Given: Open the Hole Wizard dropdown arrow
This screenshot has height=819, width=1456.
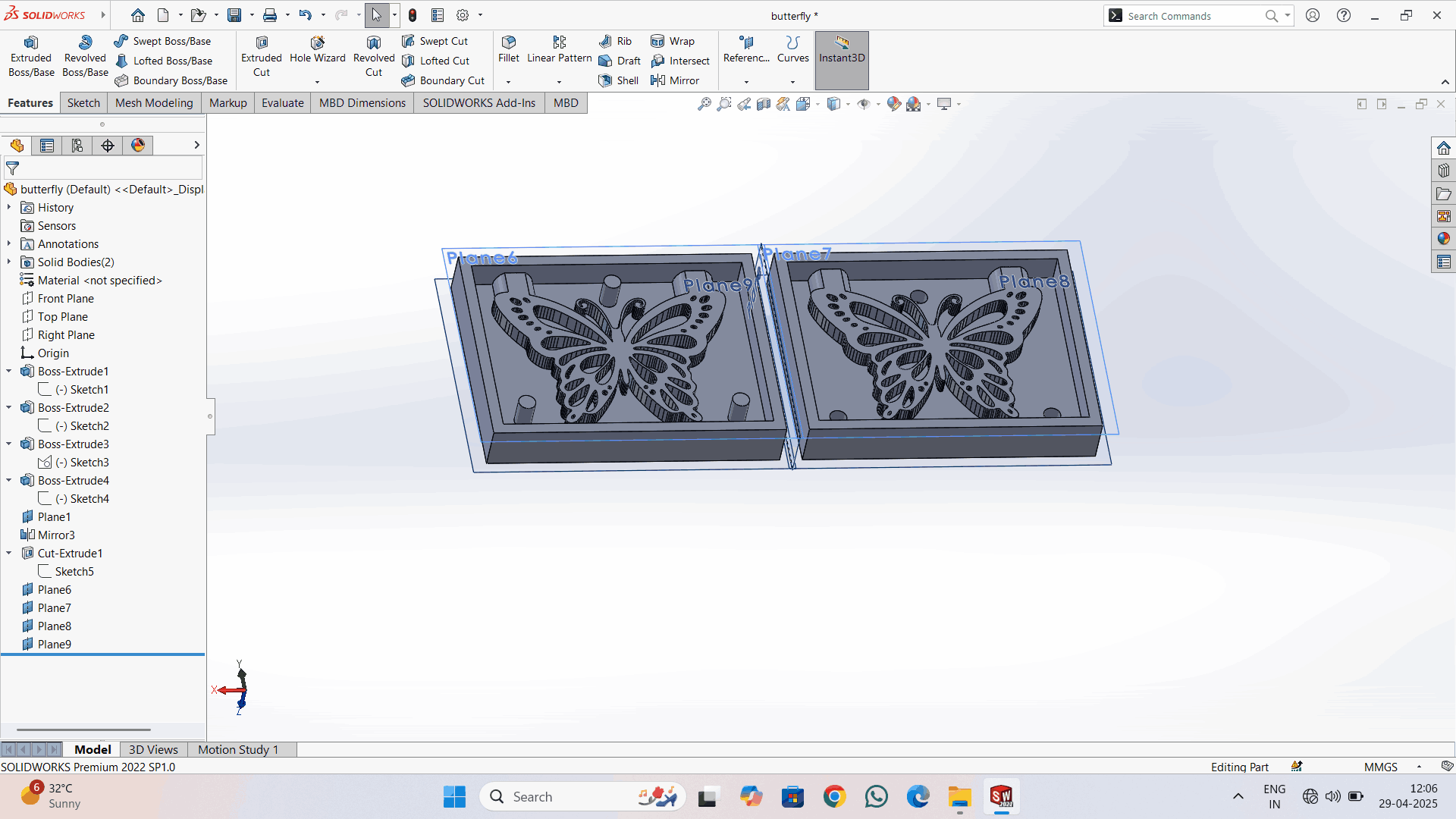Looking at the screenshot, I should (x=317, y=82).
